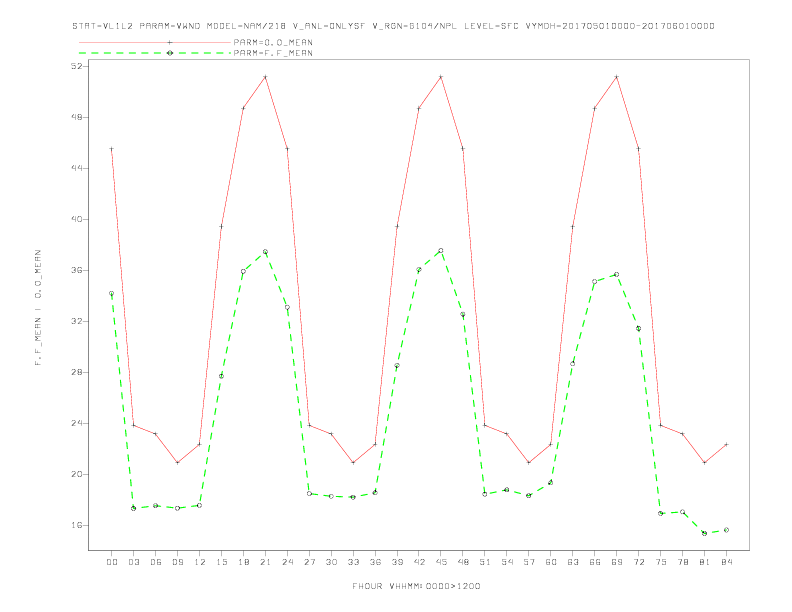The height and width of the screenshot is (612, 792).
Task: Click the x-axis forecast hour label 51
Action: [485, 562]
